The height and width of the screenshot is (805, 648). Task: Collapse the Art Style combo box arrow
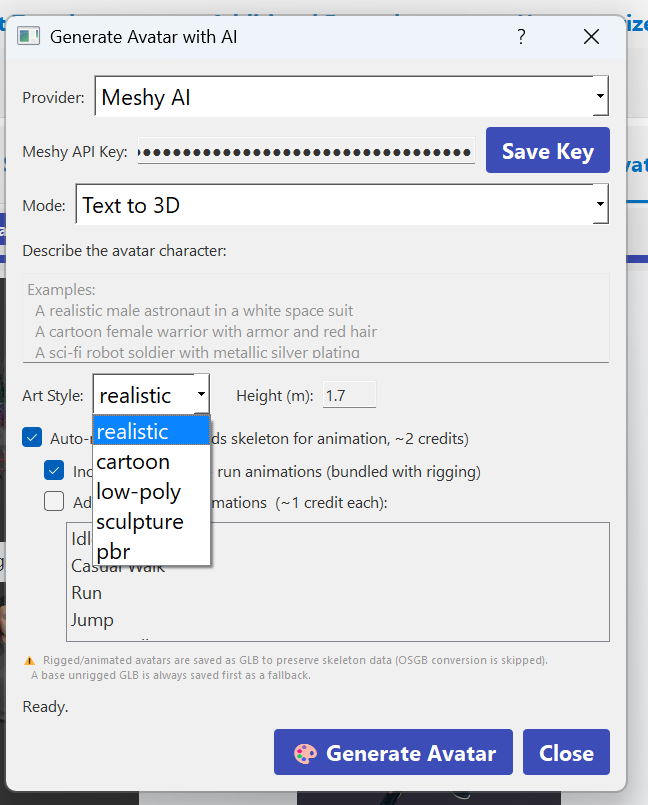pyautogui.click(x=201, y=394)
